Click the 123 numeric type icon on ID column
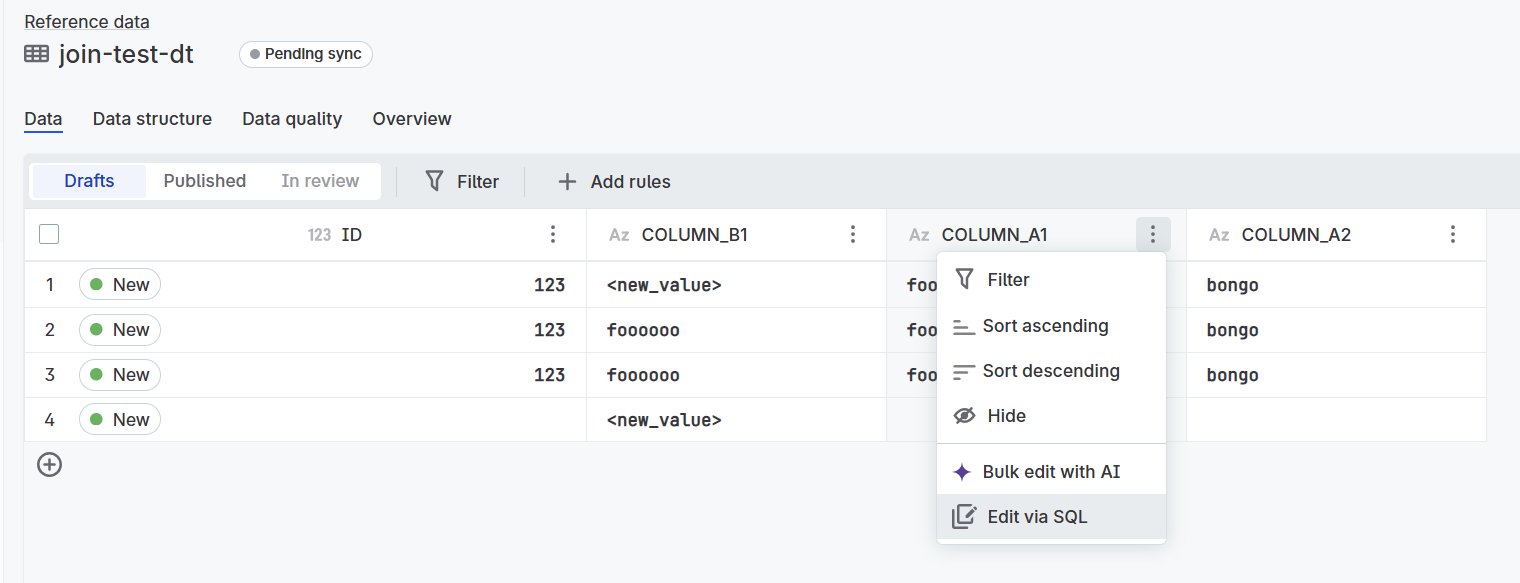The image size is (1520, 583). (x=318, y=234)
